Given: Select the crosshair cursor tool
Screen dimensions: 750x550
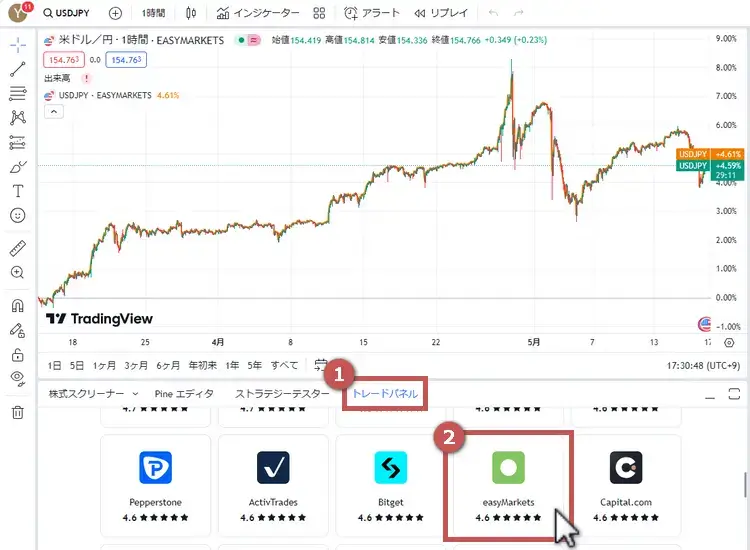Looking at the screenshot, I should tap(18, 45).
